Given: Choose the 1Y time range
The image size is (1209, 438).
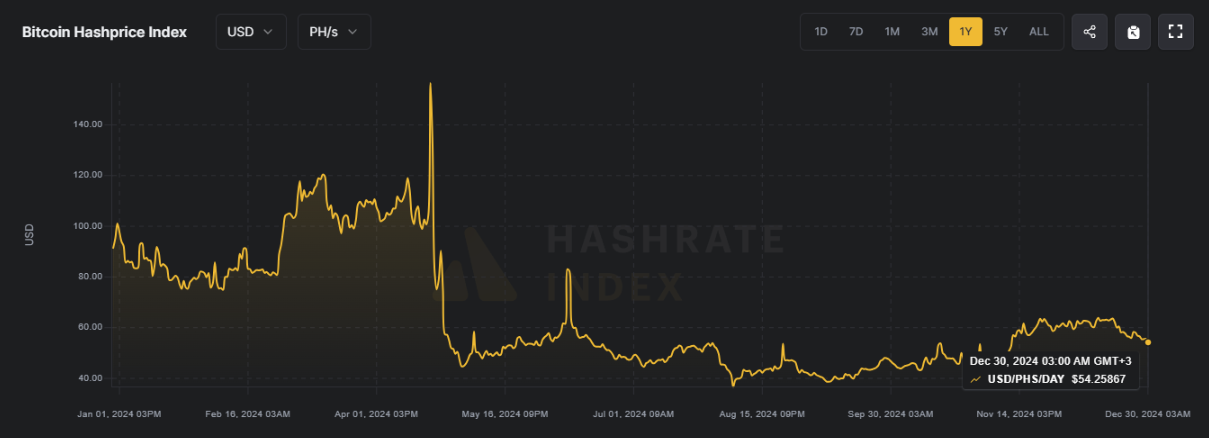Looking at the screenshot, I should point(965,32).
